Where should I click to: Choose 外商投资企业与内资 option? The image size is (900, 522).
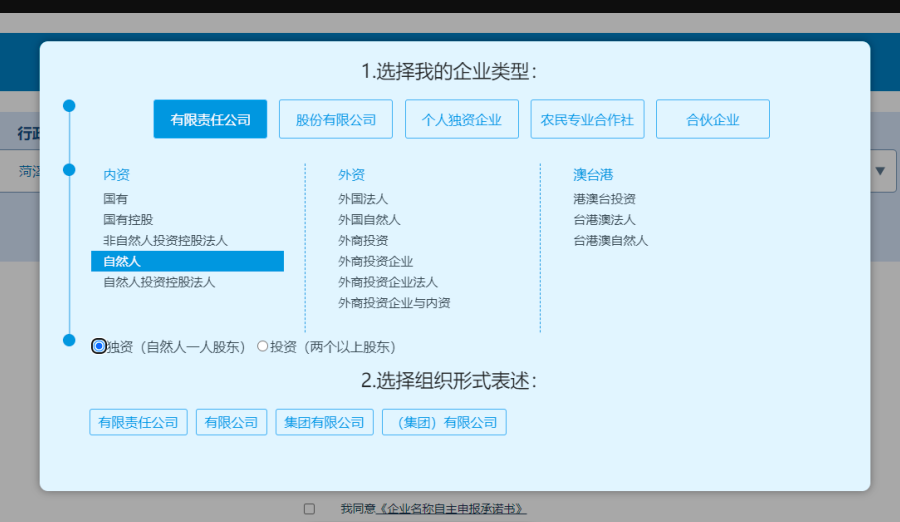(394, 303)
